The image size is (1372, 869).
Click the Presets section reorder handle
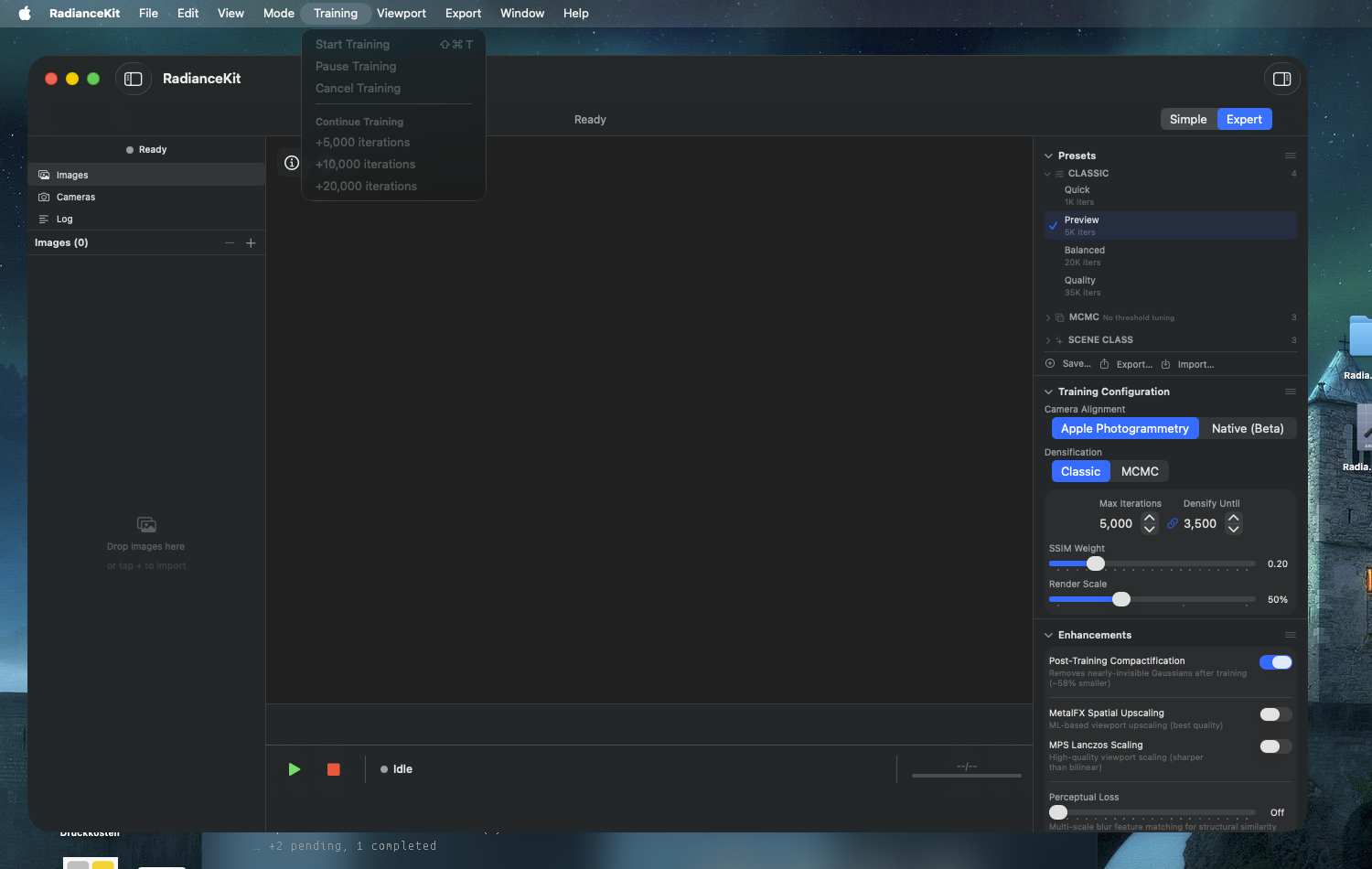click(x=1291, y=156)
